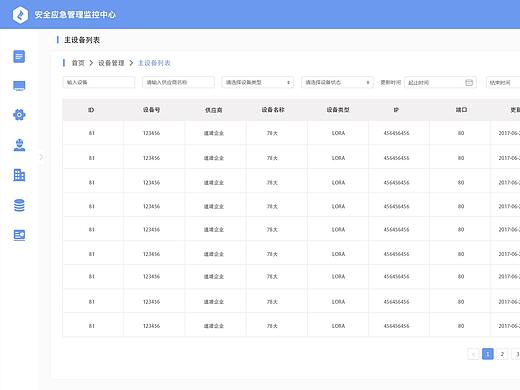Click the hexagon logo in the header
This screenshot has height=390, width=520.
[20, 15]
